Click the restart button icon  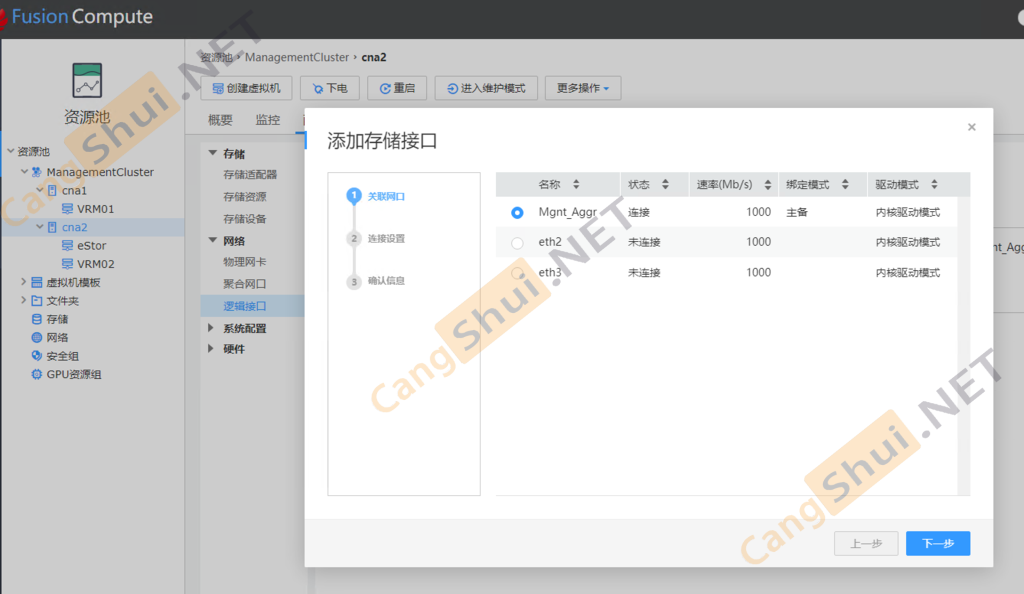pos(385,88)
